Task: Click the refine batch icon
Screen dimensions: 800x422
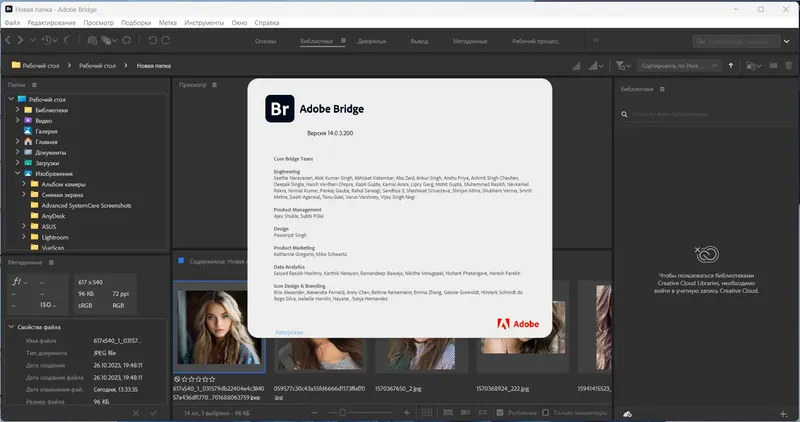Action: 107,40
